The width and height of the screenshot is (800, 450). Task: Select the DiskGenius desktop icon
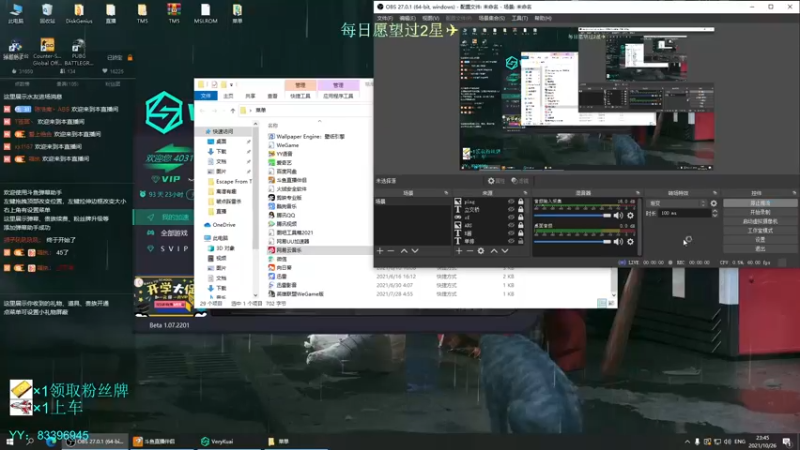tap(79, 13)
